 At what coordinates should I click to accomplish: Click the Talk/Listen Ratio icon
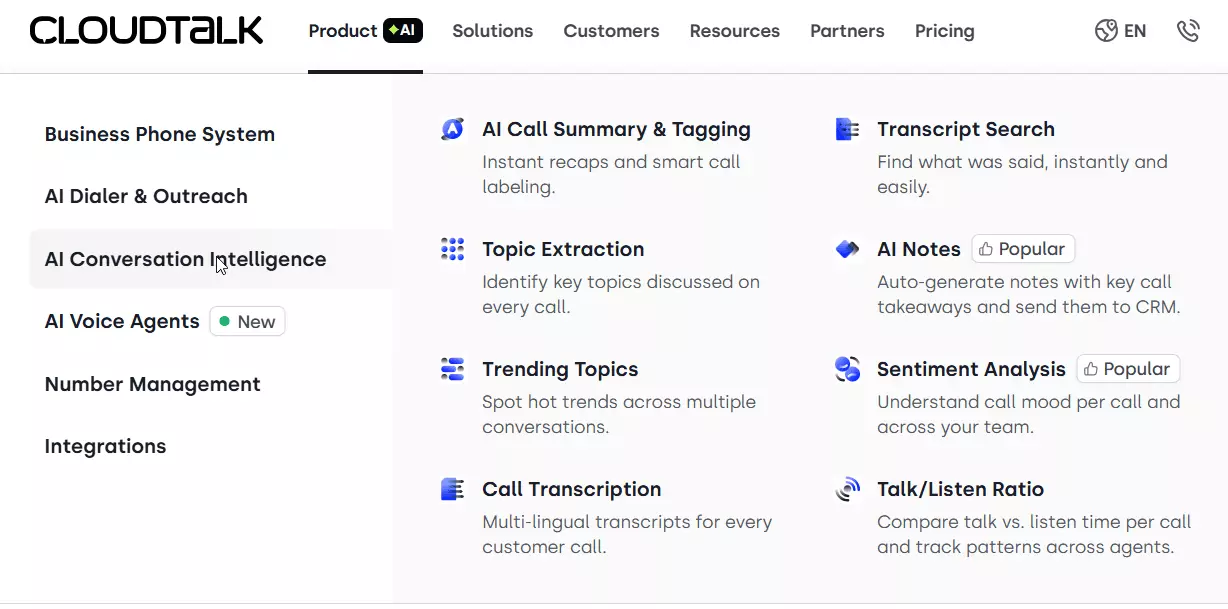847,489
